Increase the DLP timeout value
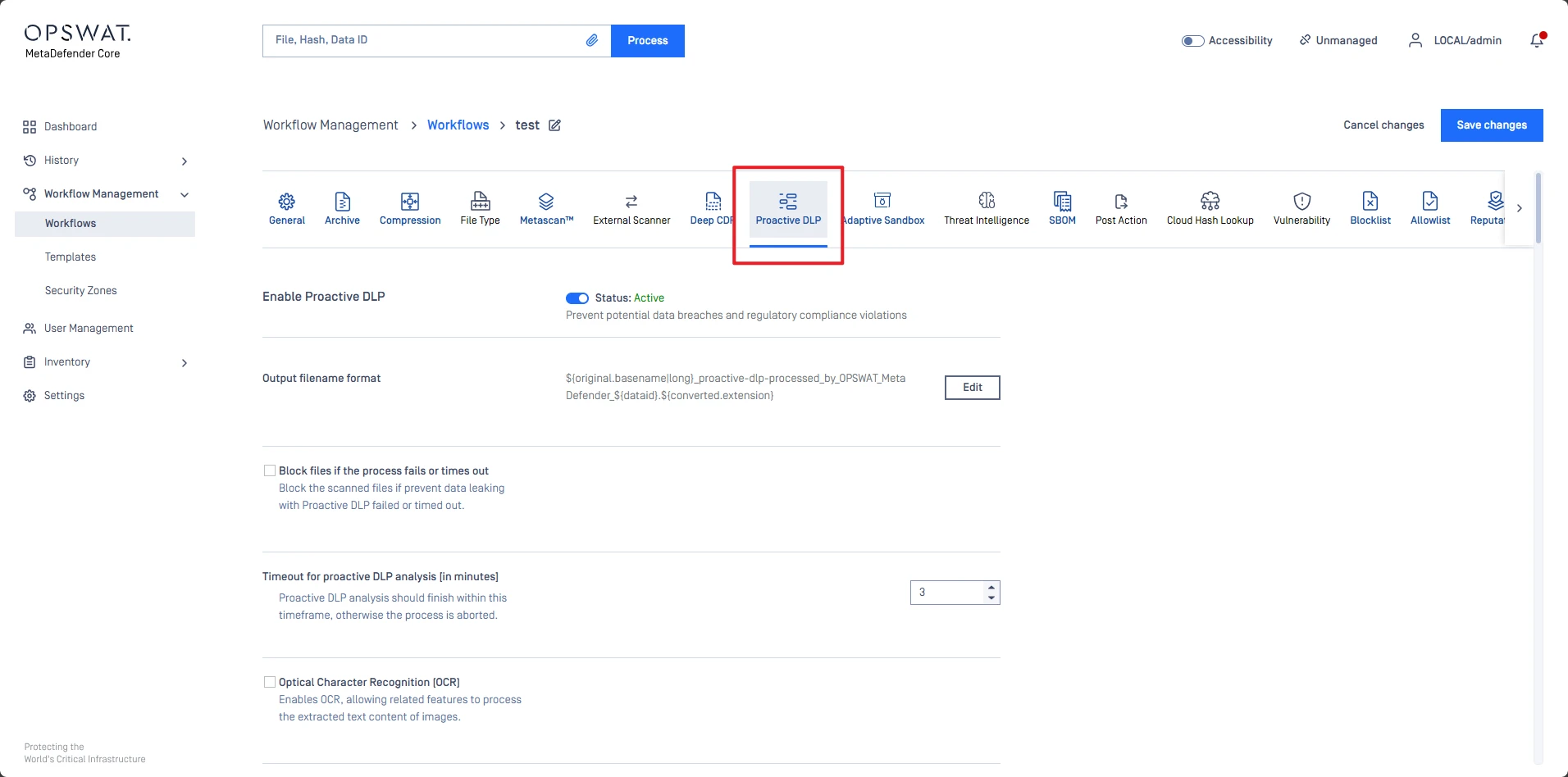The height and width of the screenshot is (777, 1568). tap(991, 587)
